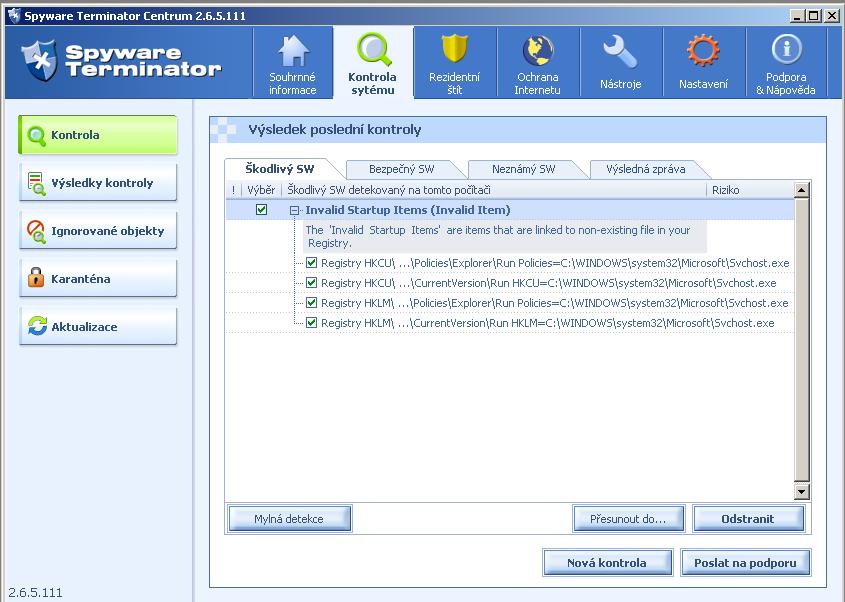Collapse Invalid Startup Items tree node
The height and width of the screenshot is (602, 845).
pyautogui.click(x=295, y=210)
